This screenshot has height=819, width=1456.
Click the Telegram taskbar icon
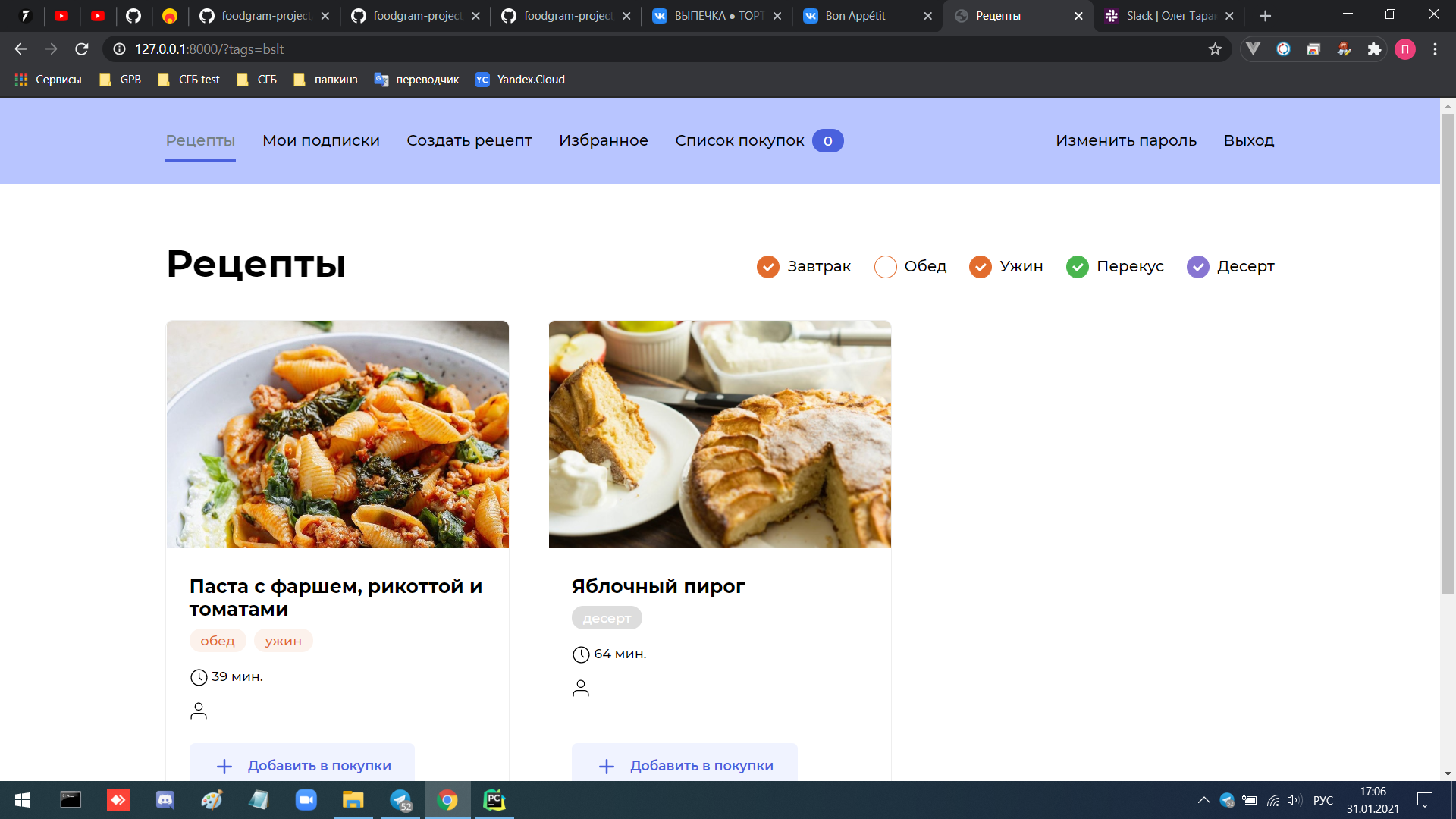[x=400, y=800]
